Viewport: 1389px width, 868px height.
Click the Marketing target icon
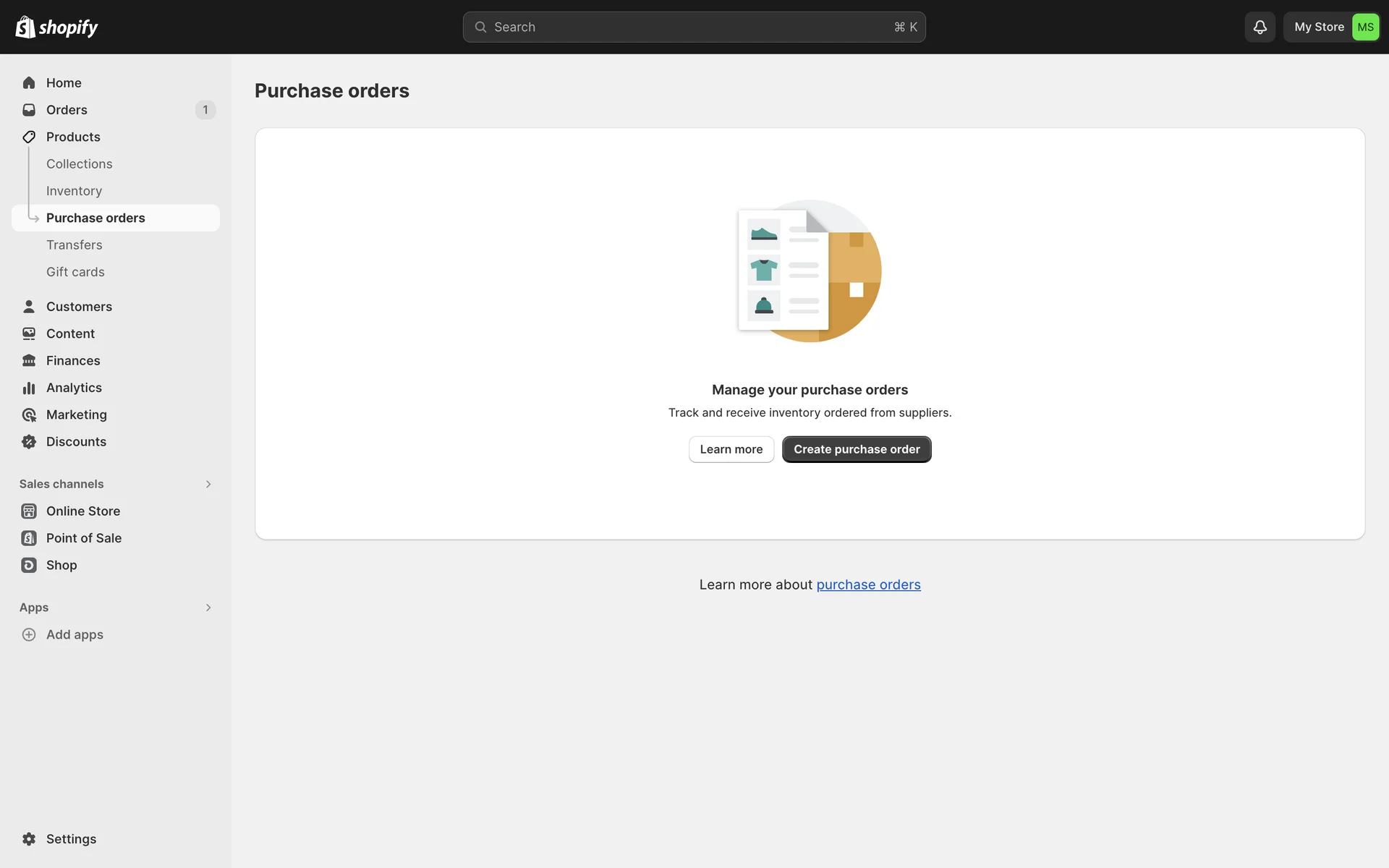[x=29, y=415]
